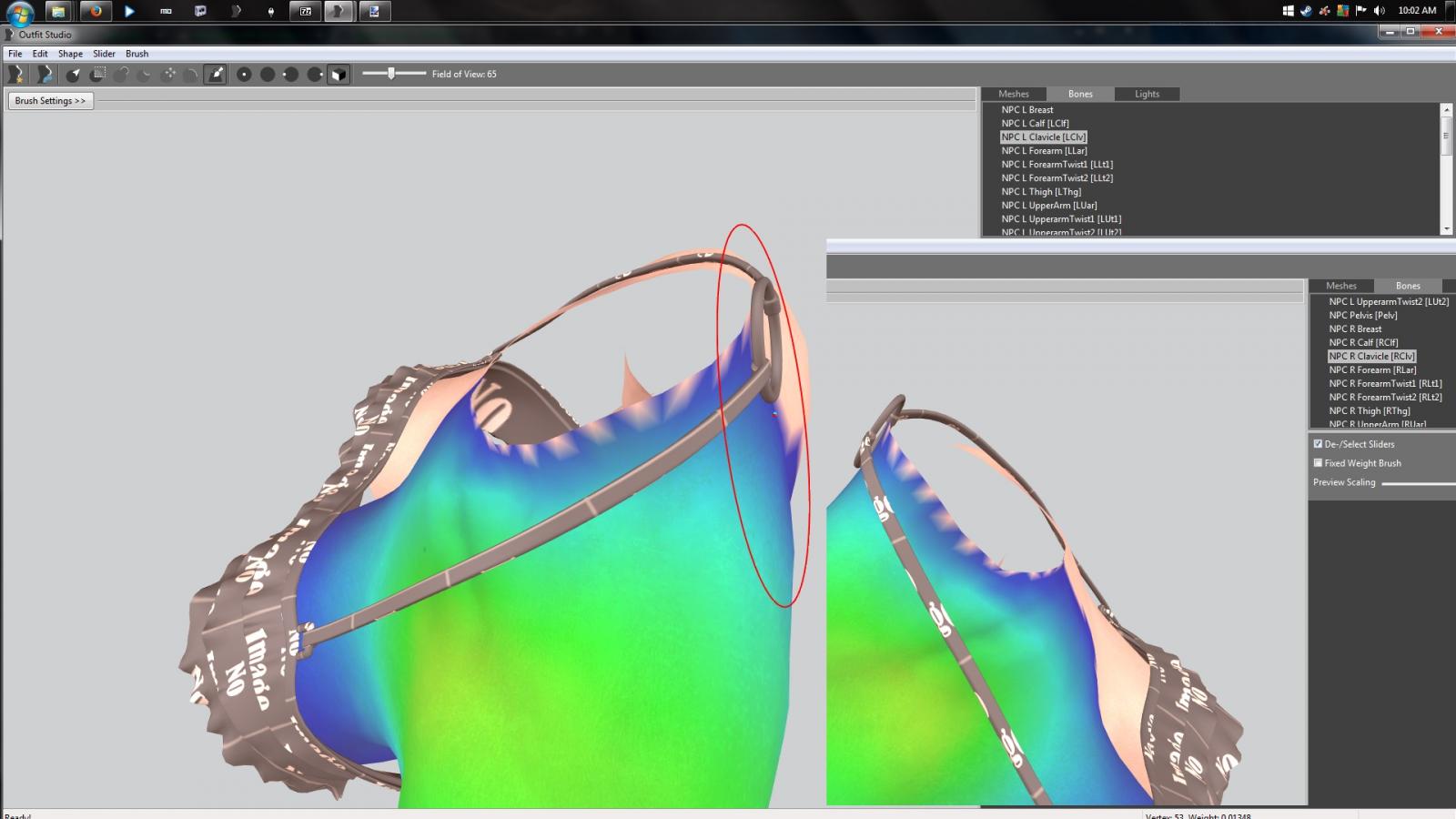Screen dimensions: 1456x819
Task: Enable the Fixed Weight Brush checkbox
Action: click(1318, 463)
